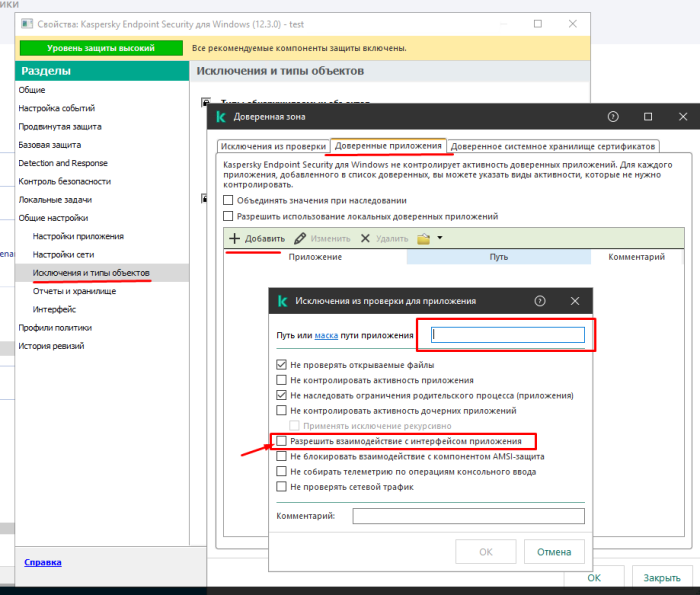Expand dropdown arrow next to folder icon
The width and height of the screenshot is (700, 595).
440,239
